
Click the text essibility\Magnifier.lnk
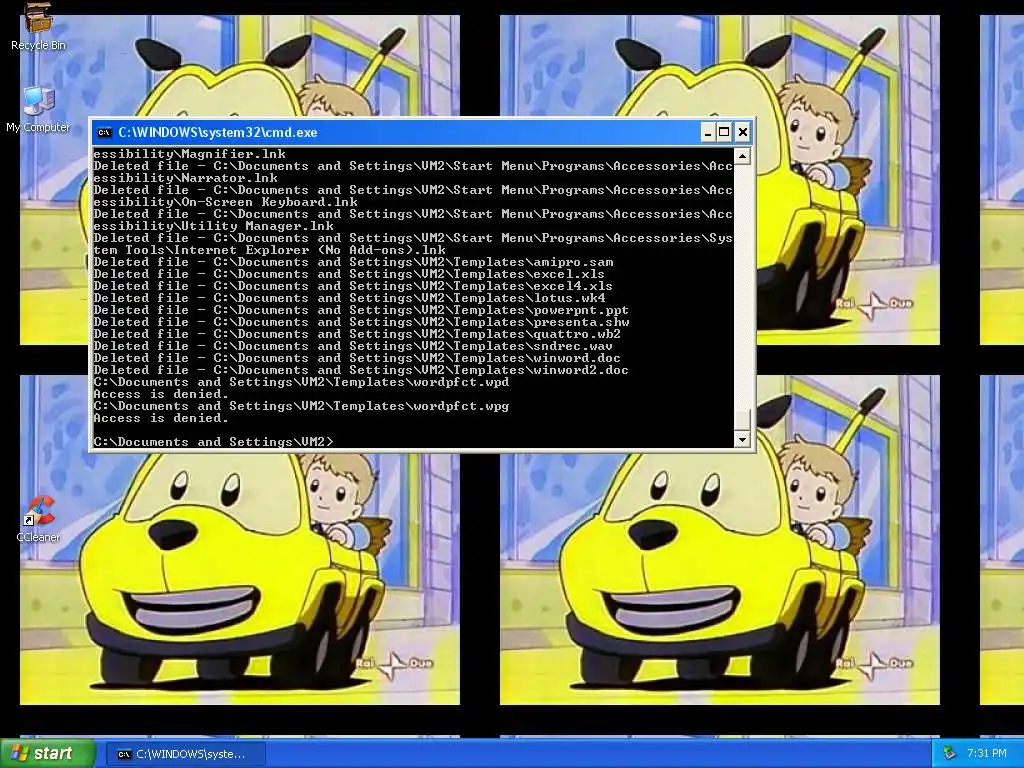189,154
